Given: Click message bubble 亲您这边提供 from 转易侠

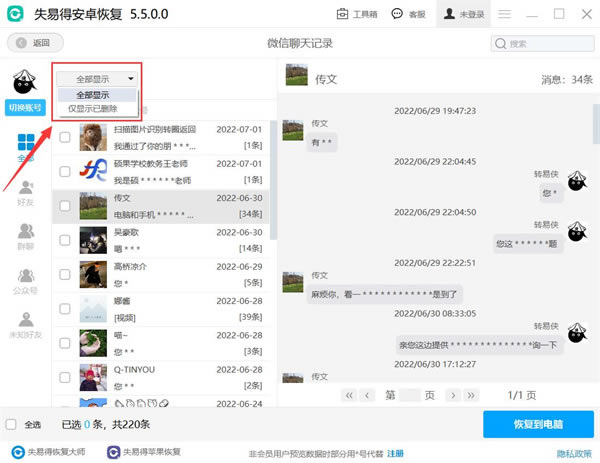Looking at the screenshot, I should (478, 345).
